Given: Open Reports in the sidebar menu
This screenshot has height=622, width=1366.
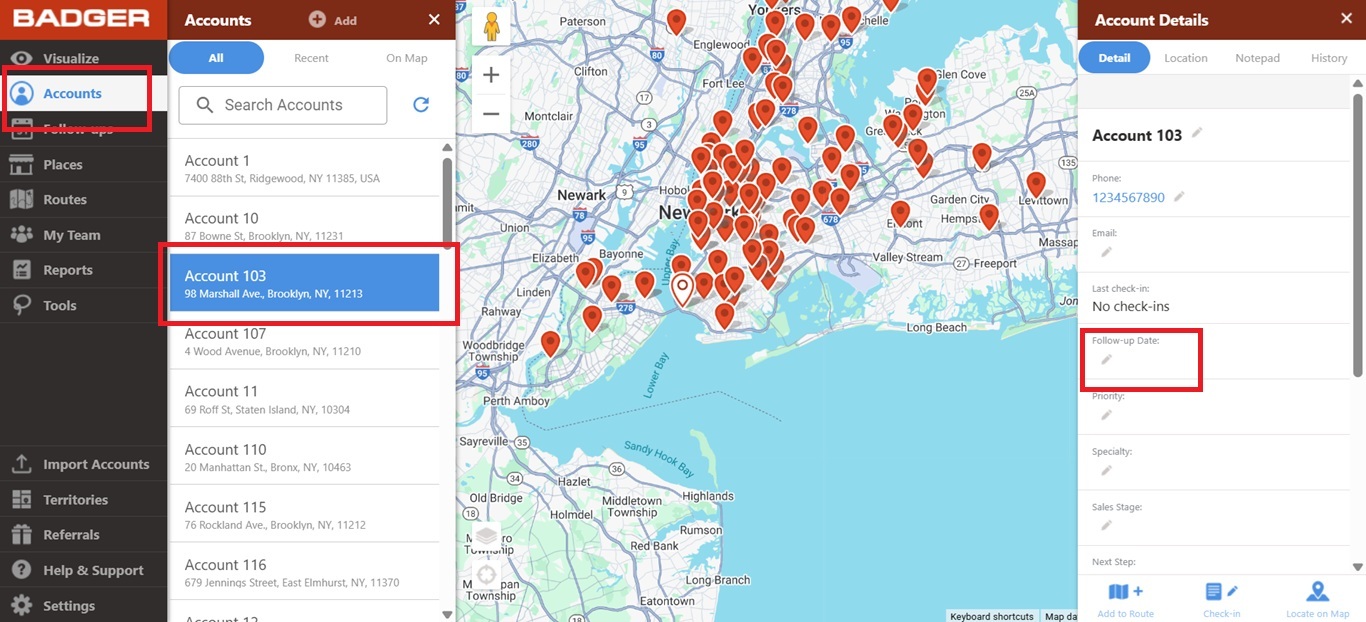Looking at the screenshot, I should point(83,270).
